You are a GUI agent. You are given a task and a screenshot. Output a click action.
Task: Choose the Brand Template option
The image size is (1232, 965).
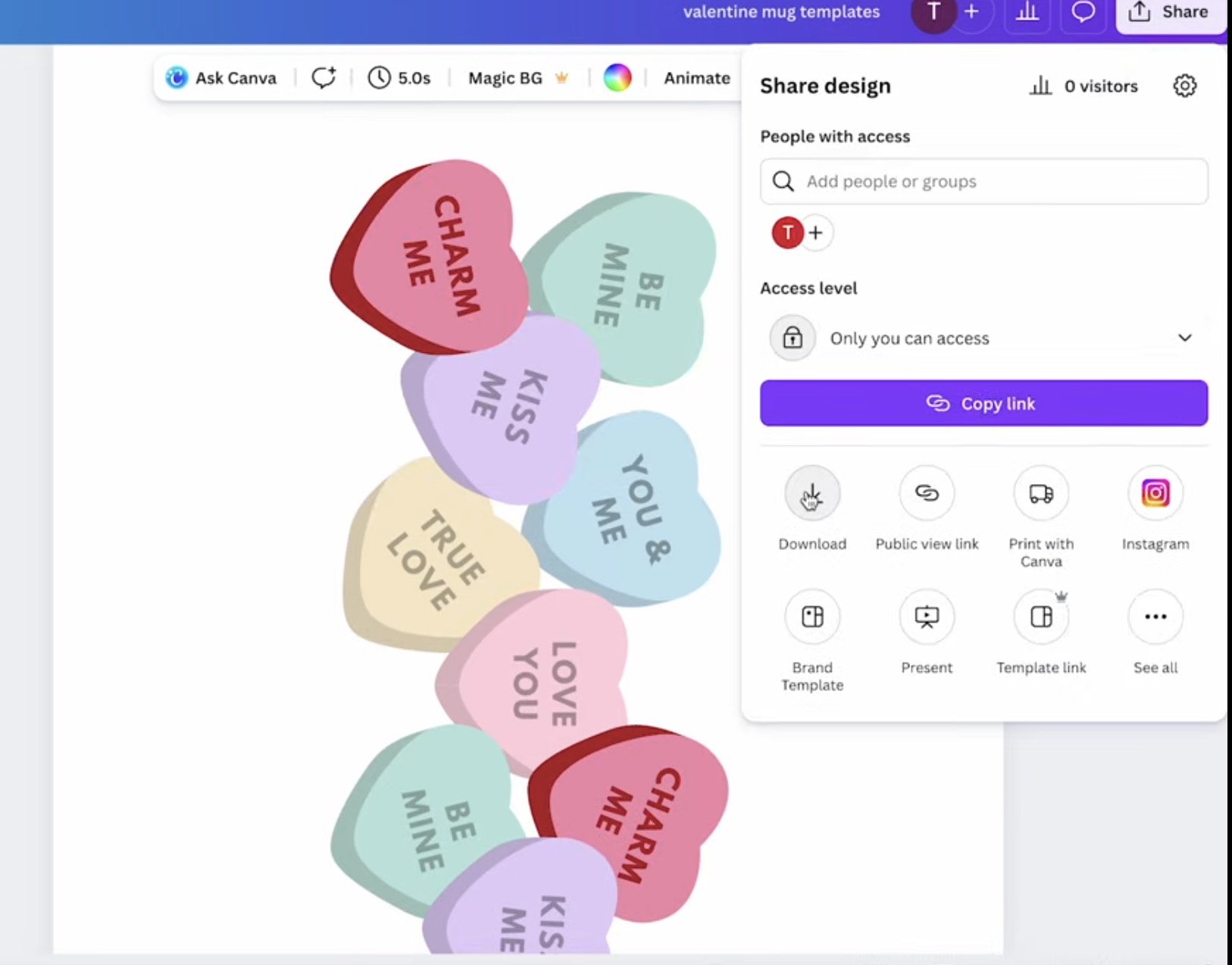812,617
